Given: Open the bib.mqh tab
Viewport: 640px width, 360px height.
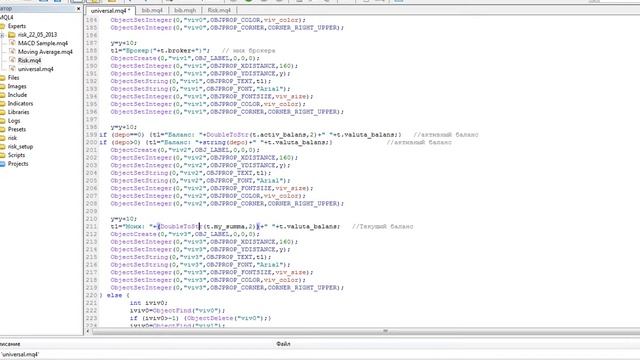Looking at the screenshot, I should (184, 10).
